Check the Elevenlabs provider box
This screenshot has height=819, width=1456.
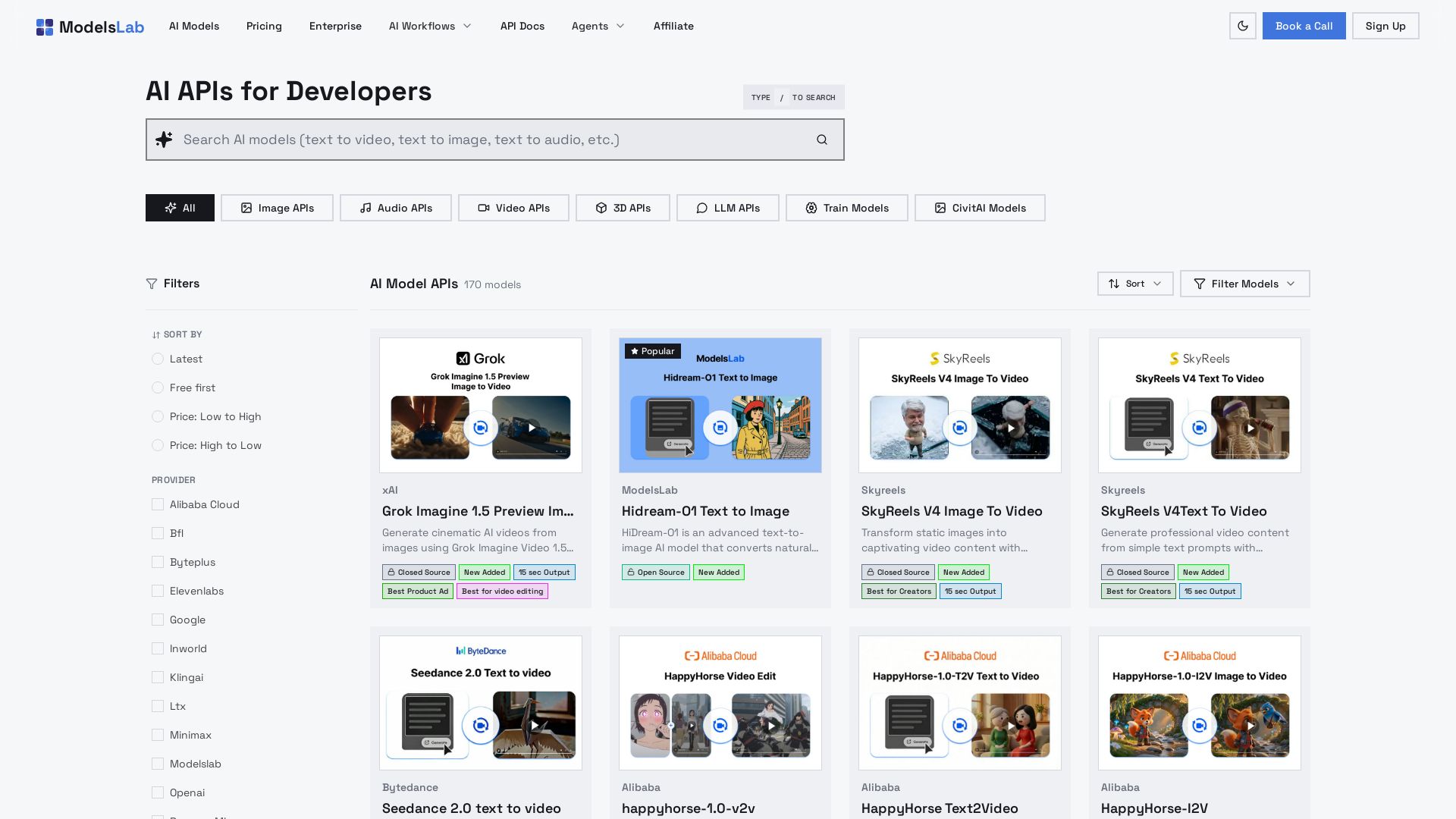click(158, 591)
